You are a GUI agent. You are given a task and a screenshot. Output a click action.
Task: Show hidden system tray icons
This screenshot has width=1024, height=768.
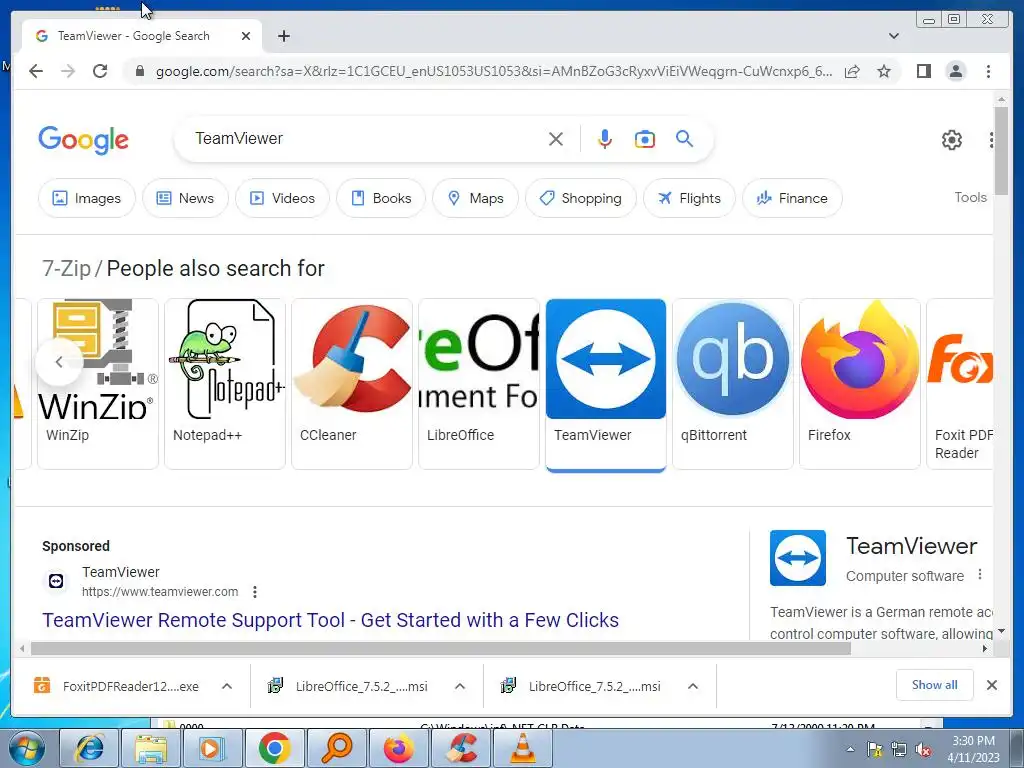(x=850, y=749)
